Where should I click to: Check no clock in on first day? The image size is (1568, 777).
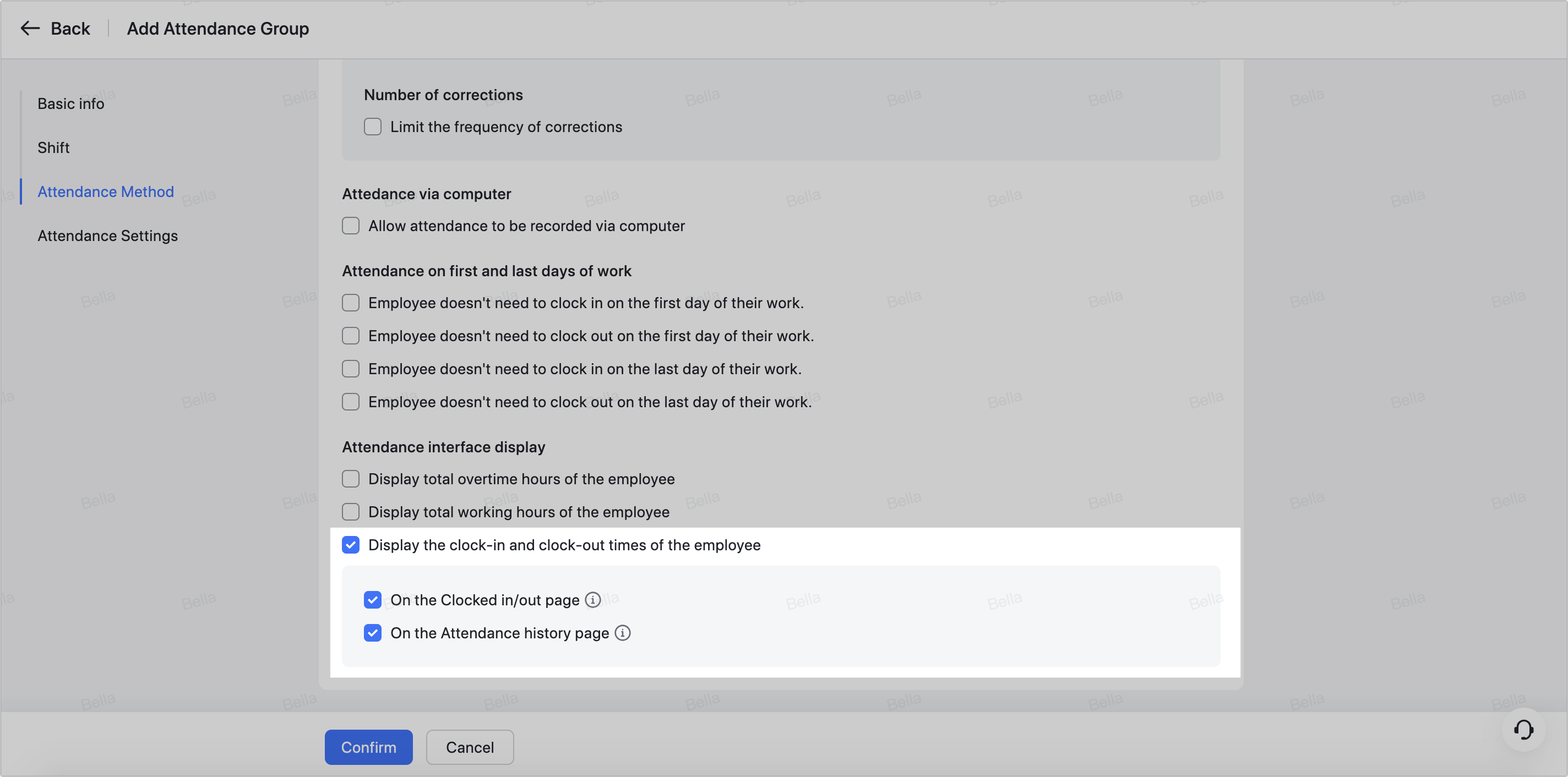click(x=351, y=303)
